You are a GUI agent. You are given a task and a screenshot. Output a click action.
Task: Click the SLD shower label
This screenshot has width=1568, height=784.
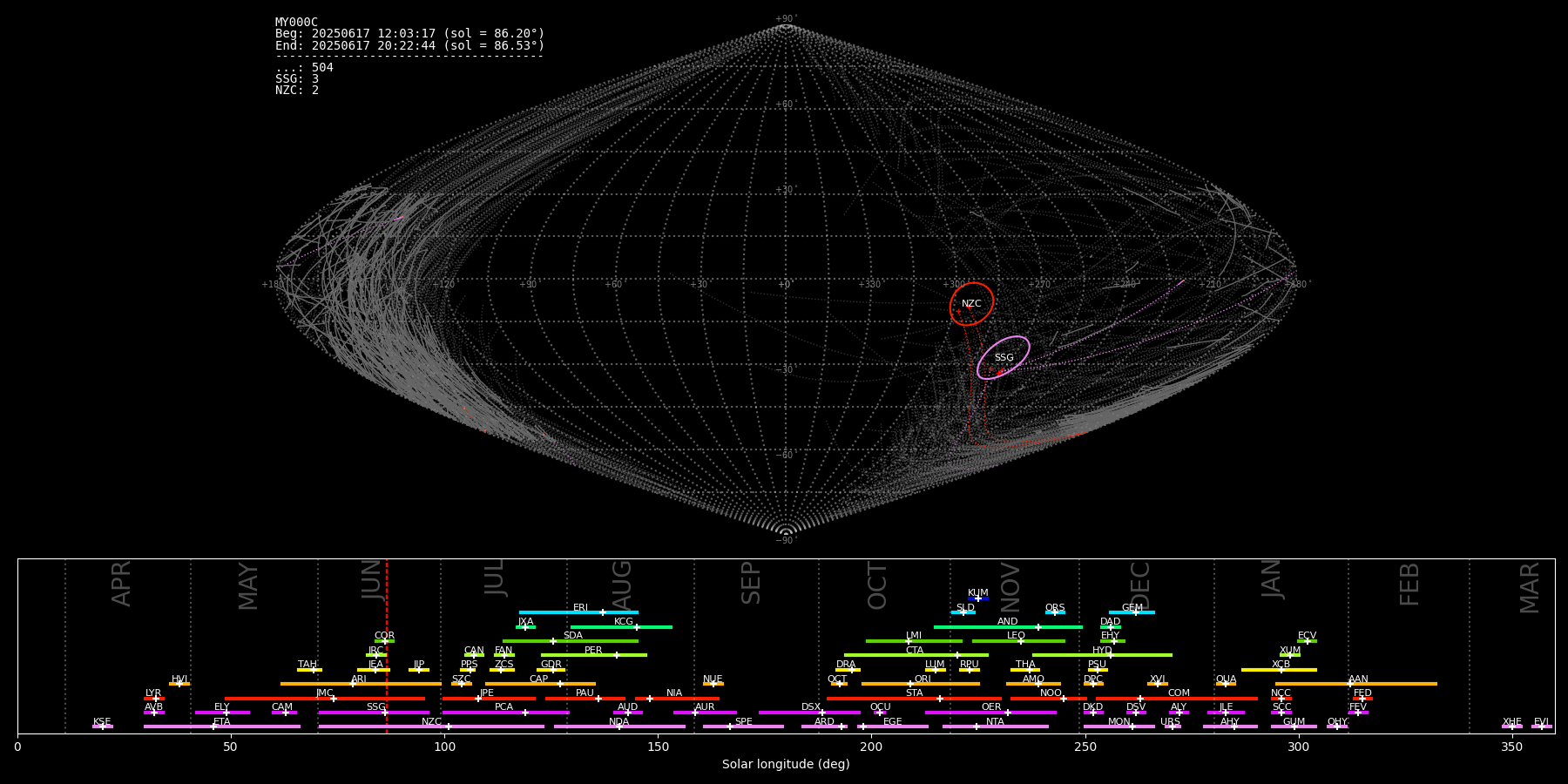pyautogui.click(x=965, y=608)
